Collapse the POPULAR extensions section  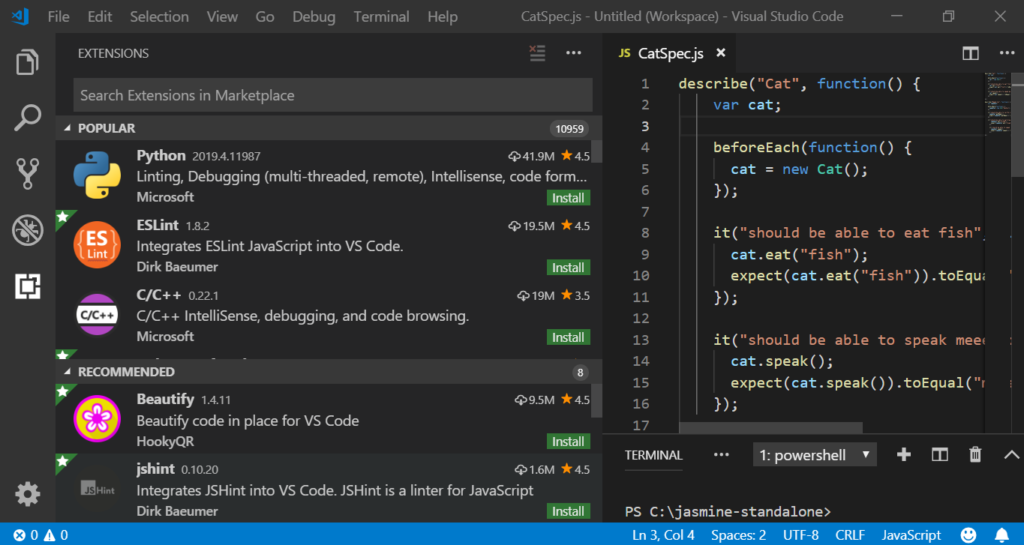[x=105, y=128]
